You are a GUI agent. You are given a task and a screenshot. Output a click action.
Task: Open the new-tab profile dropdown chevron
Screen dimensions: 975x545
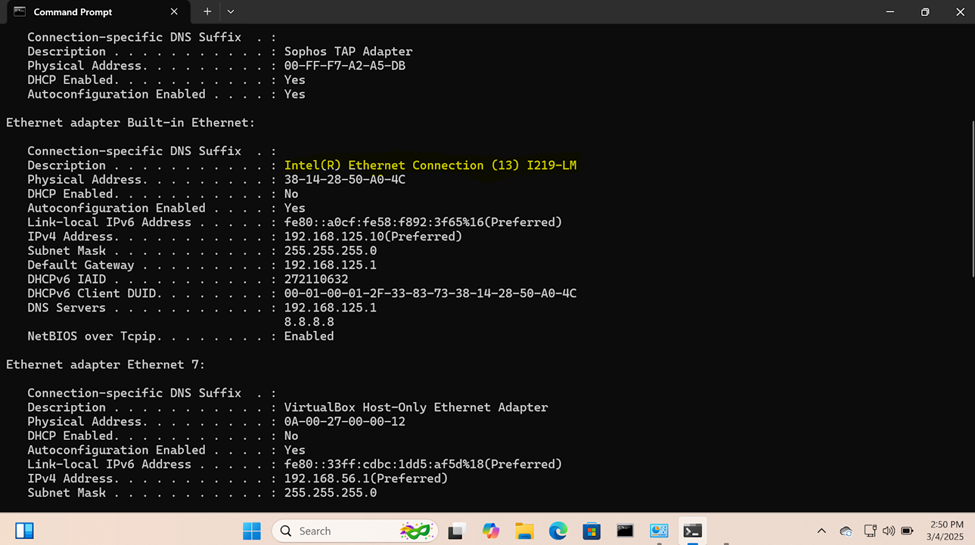(x=231, y=12)
